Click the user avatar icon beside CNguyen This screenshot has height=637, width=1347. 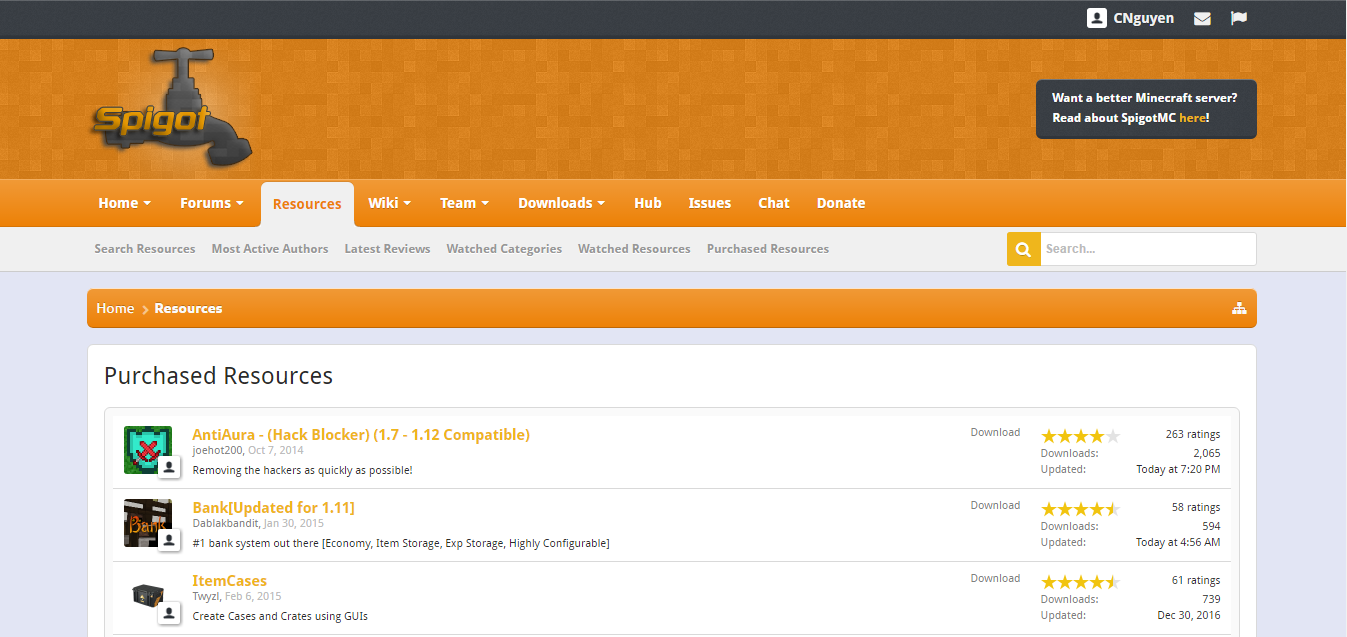[1097, 18]
